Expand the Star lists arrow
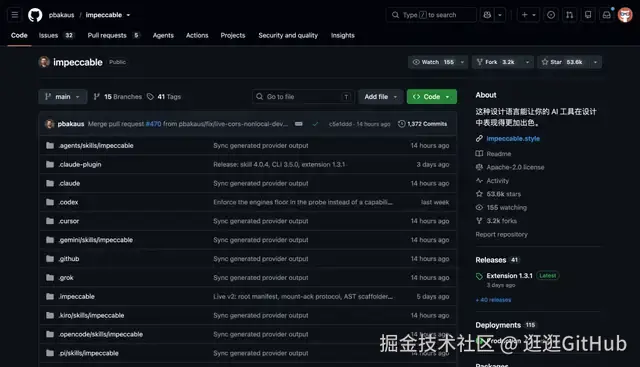The height and width of the screenshot is (367, 640). 596,62
